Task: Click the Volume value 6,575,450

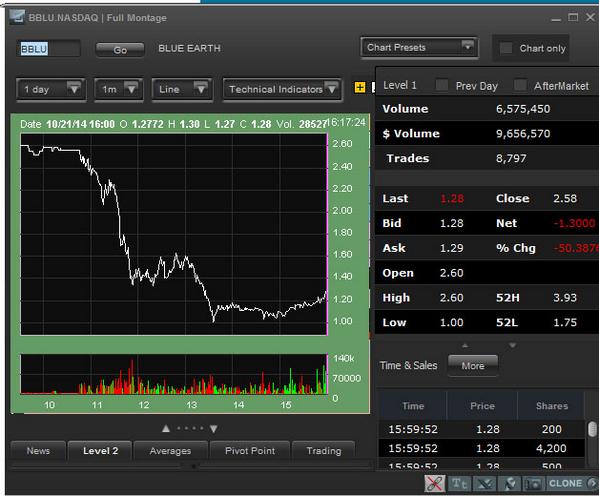Action: (523, 109)
